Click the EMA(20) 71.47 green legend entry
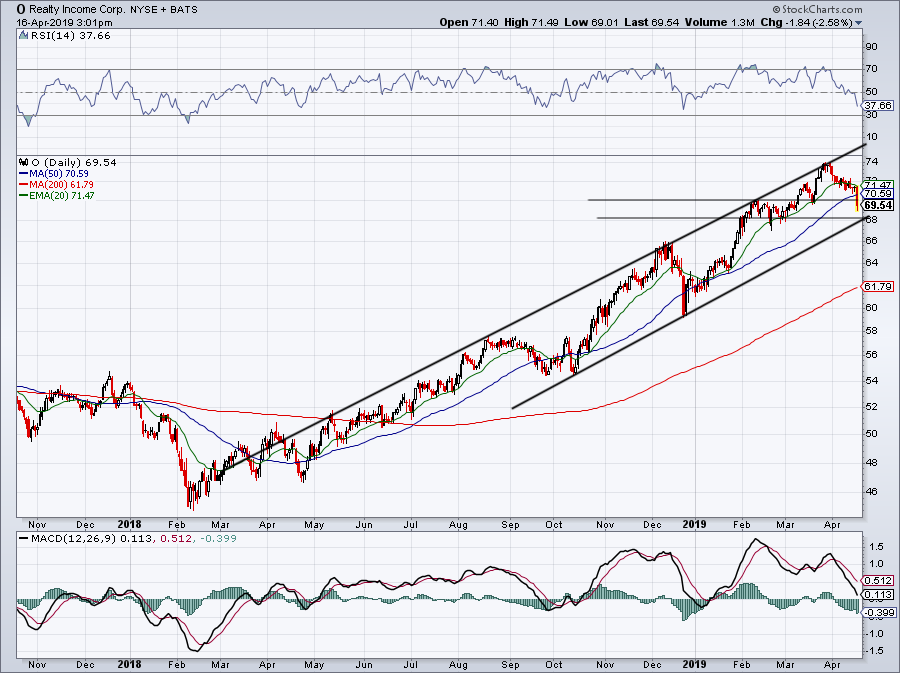 [57, 196]
